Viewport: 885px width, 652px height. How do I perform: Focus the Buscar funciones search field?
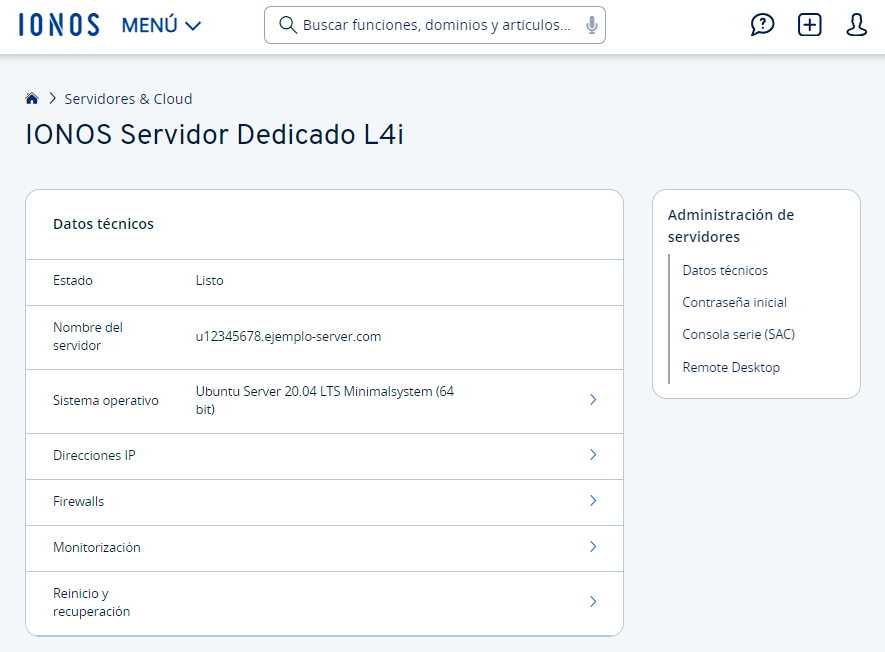[x=436, y=25]
